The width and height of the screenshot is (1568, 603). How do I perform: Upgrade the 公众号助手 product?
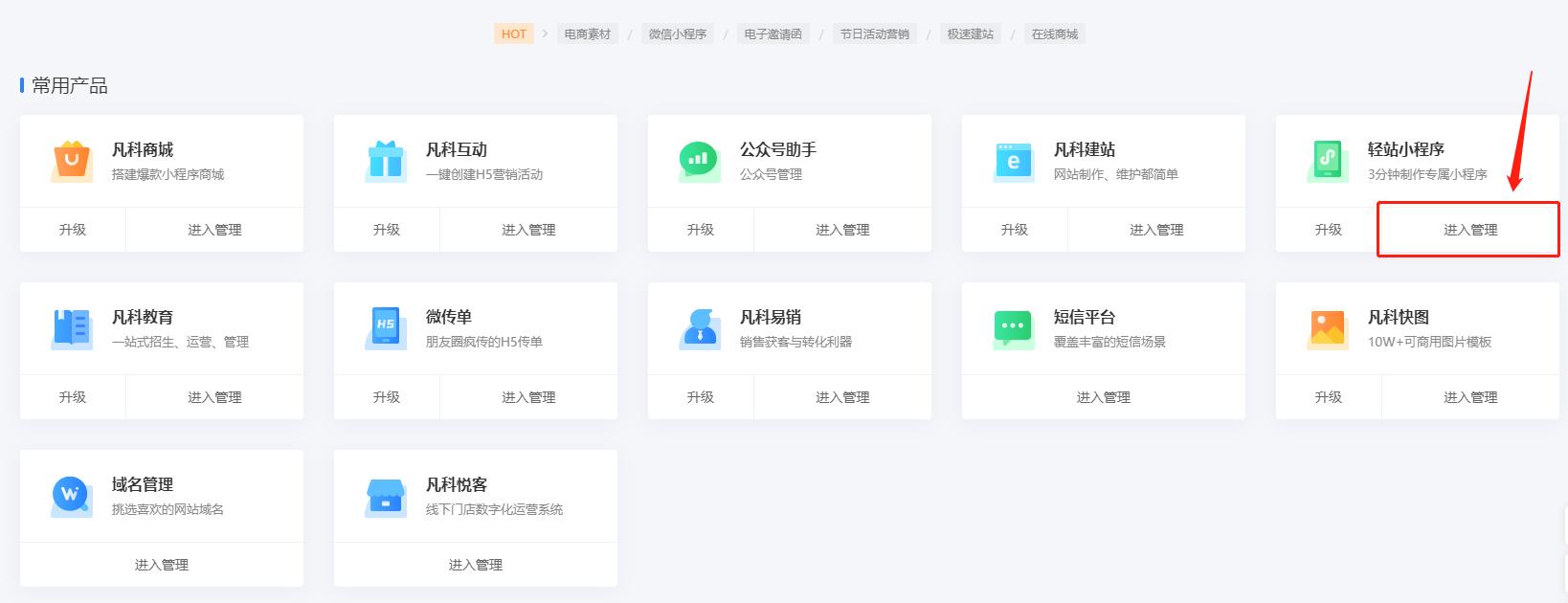point(701,230)
